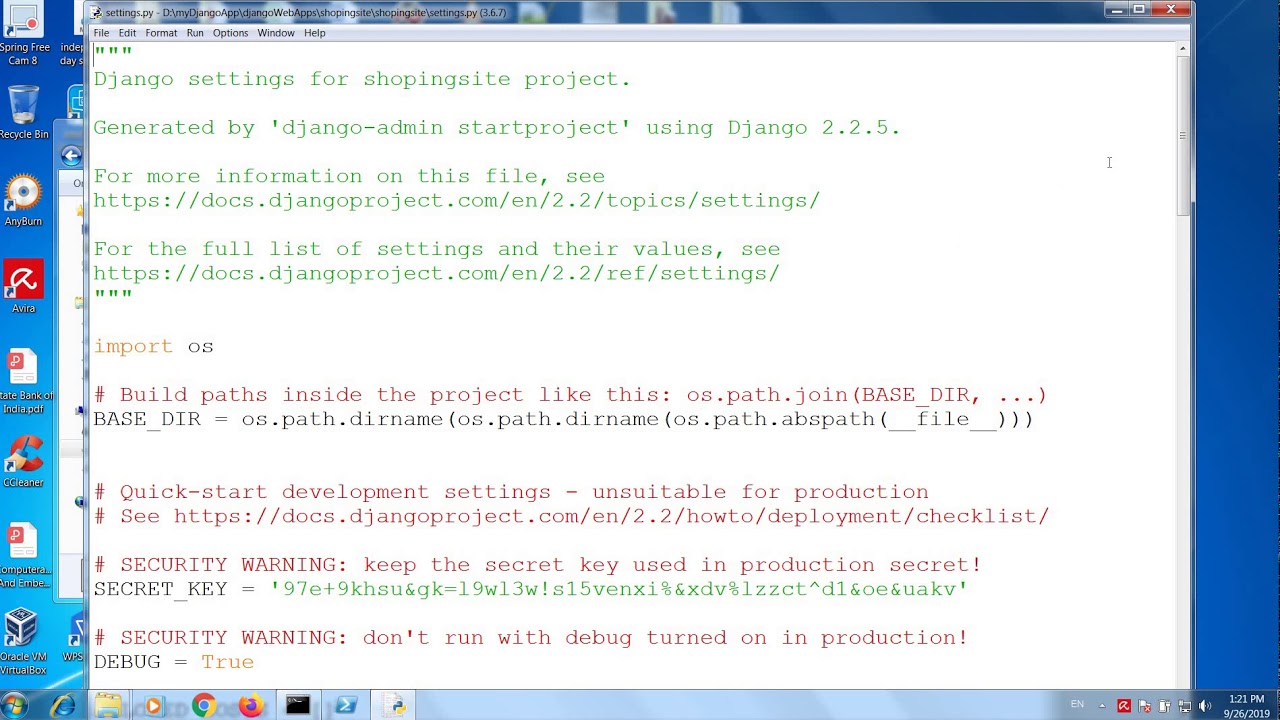The width and height of the screenshot is (1280, 720).
Task: Open Windows PowerShell from taskbar
Action: [x=346, y=706]
